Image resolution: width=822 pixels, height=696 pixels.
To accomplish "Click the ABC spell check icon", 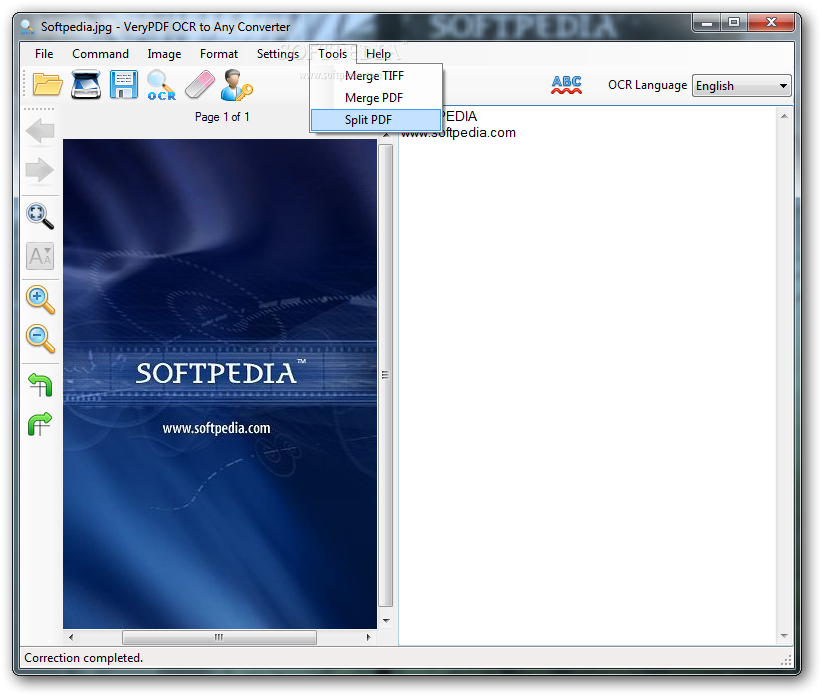I will (566, 85).
